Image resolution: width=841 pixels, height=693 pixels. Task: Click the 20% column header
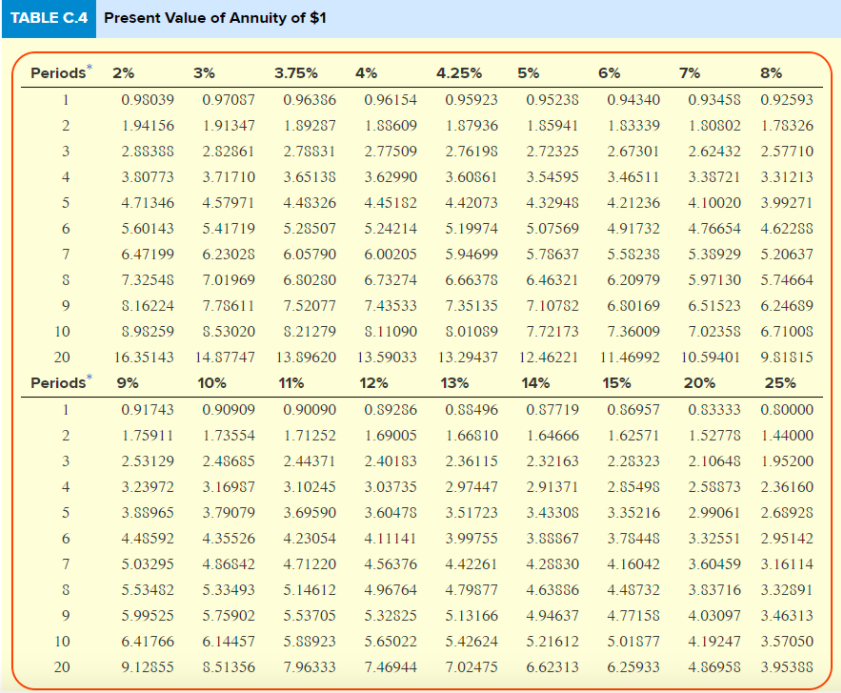(x=699, y=383)
